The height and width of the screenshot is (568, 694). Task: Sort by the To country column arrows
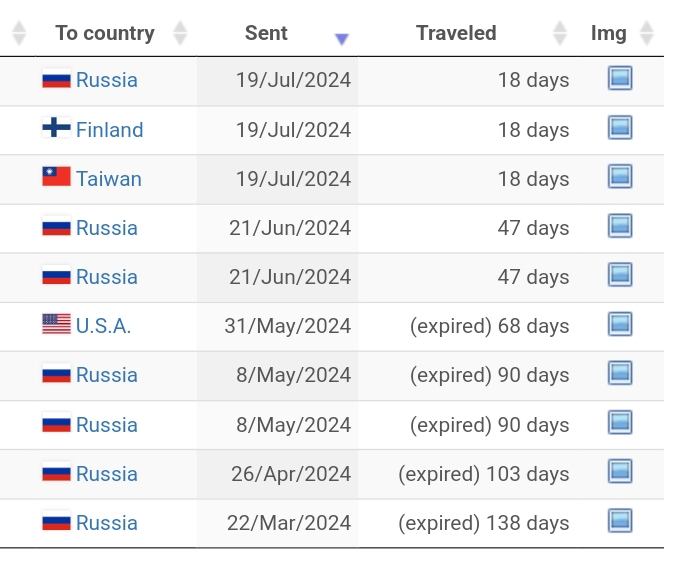180,33
